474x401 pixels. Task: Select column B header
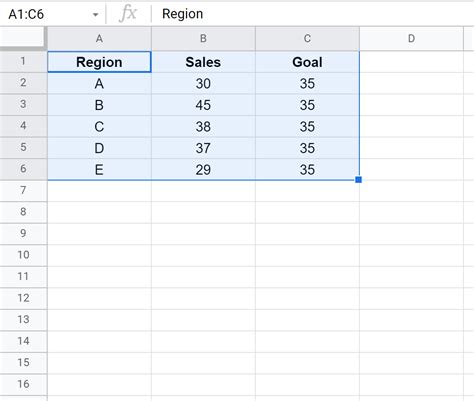click(x=203, y=39)
